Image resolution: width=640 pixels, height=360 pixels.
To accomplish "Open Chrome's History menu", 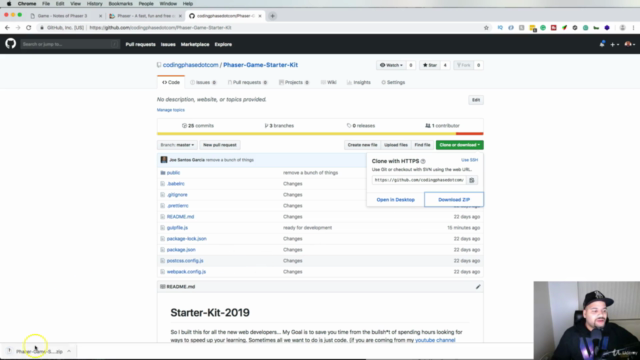I will tap(94, 4).
